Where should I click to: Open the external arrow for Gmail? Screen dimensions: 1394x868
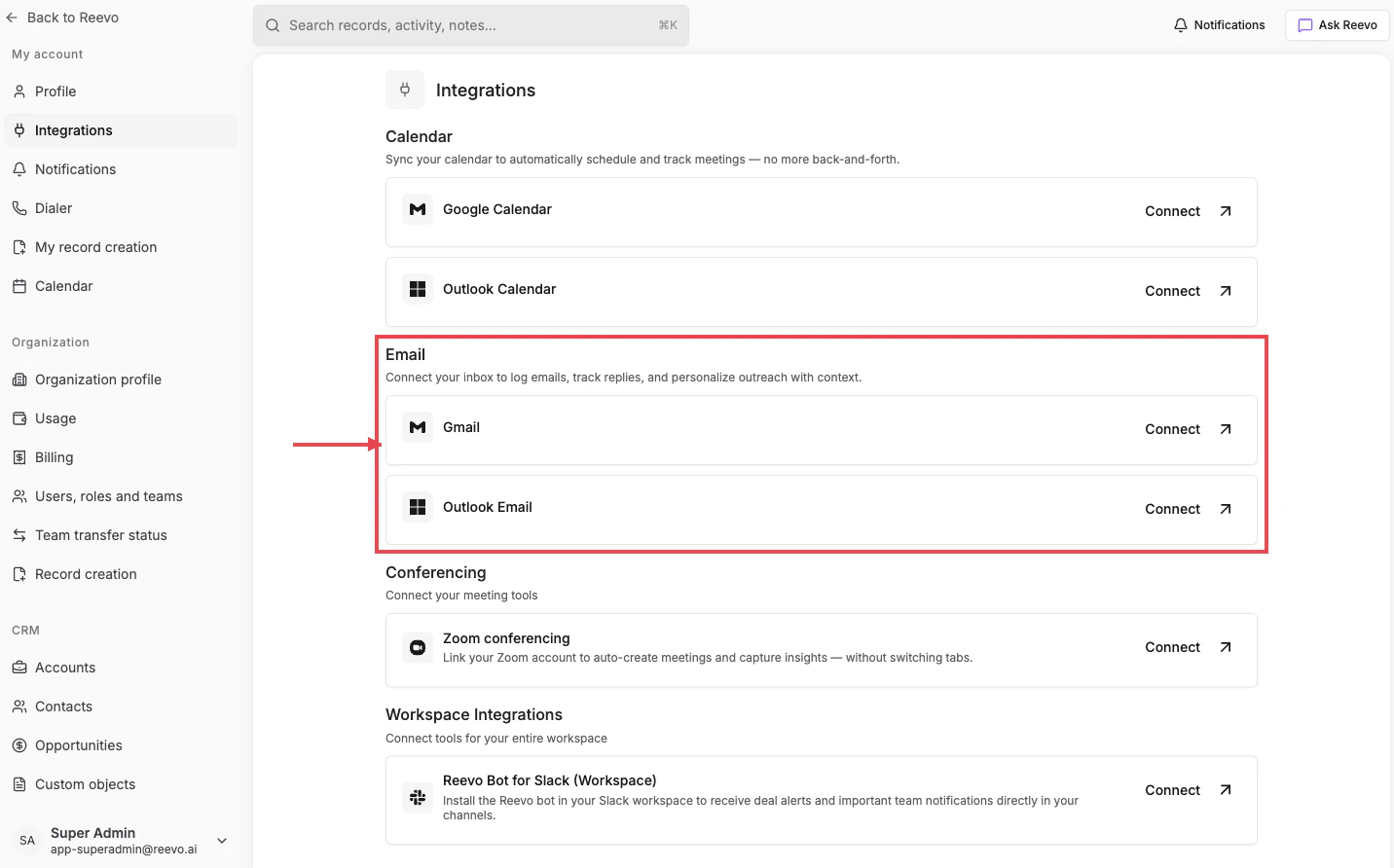(1226, 429)
